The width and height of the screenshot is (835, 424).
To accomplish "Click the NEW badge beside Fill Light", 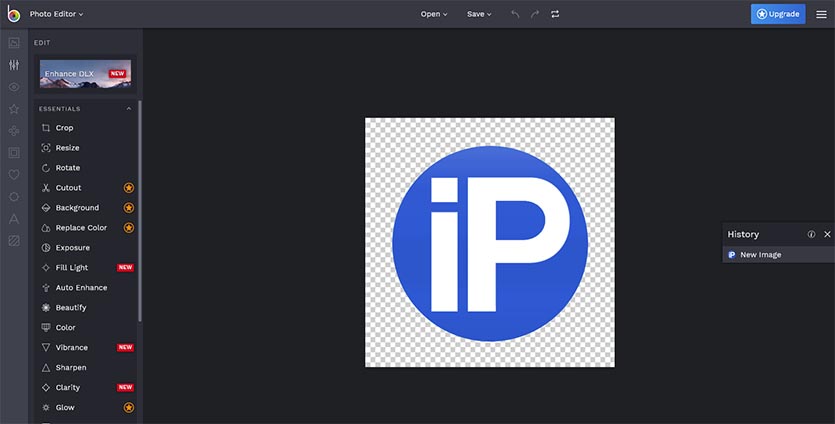I will coord(125,268).
